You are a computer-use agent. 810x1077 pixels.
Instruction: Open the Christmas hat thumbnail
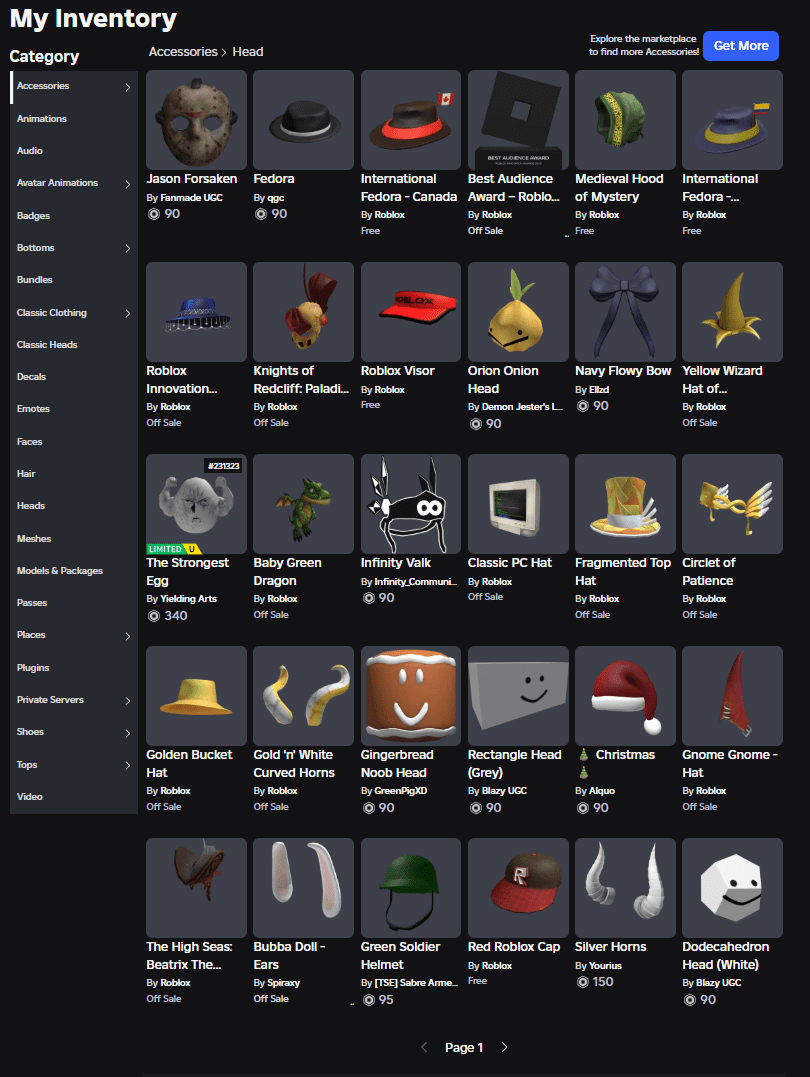click(x=625, y=696)
